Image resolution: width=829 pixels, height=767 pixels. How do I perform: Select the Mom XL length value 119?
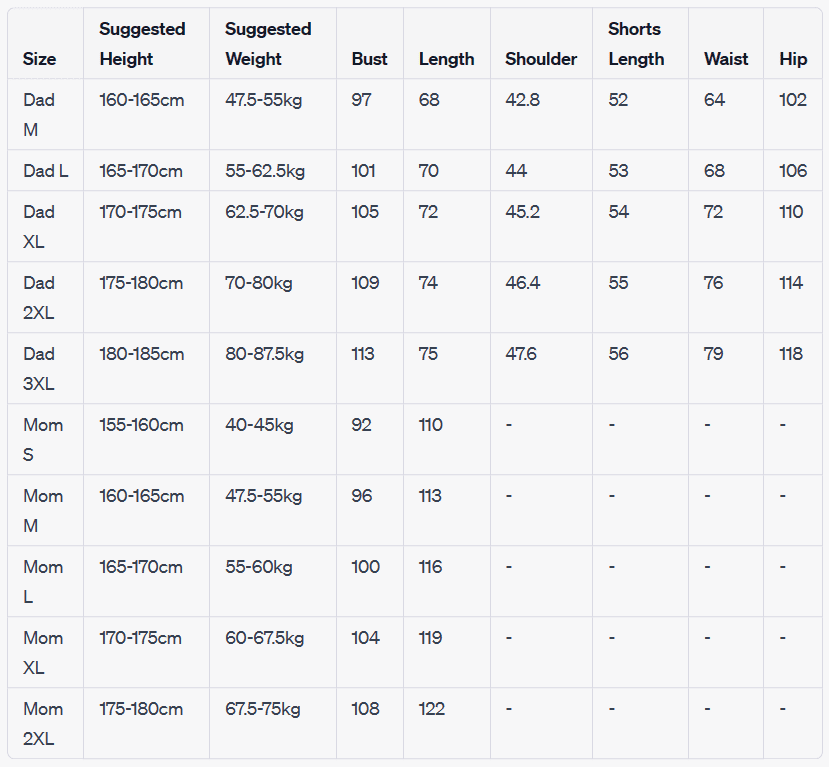(430, 638)
